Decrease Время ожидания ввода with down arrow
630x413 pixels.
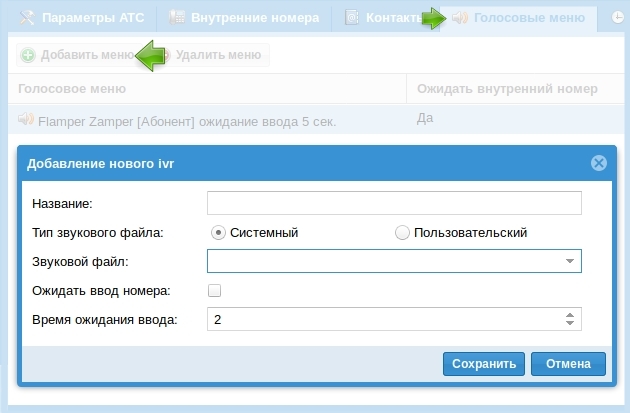click(x=569, y=324)
